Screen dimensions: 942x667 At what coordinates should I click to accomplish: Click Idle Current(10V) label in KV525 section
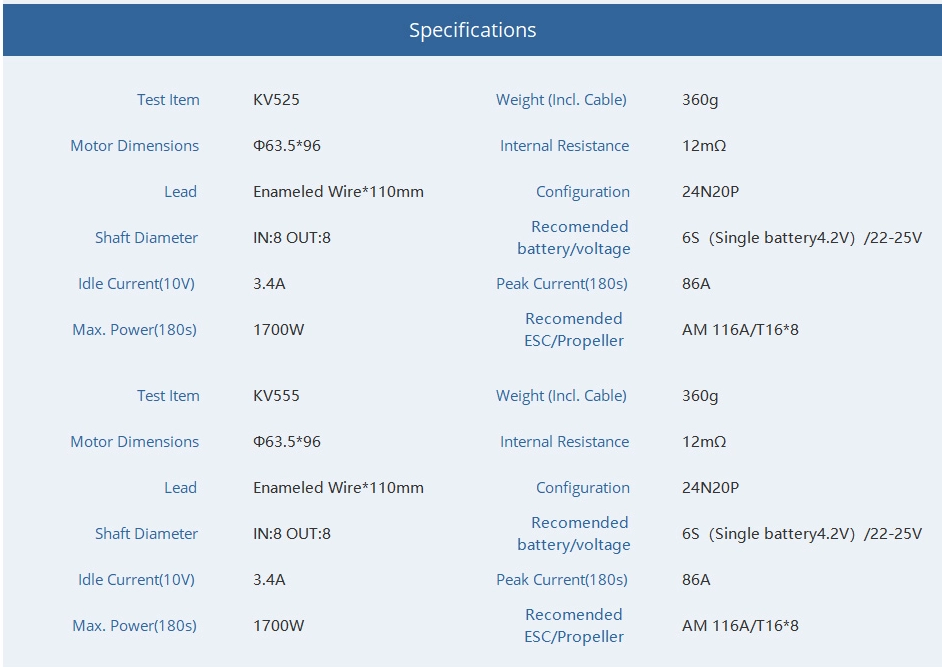coord(136,284)
